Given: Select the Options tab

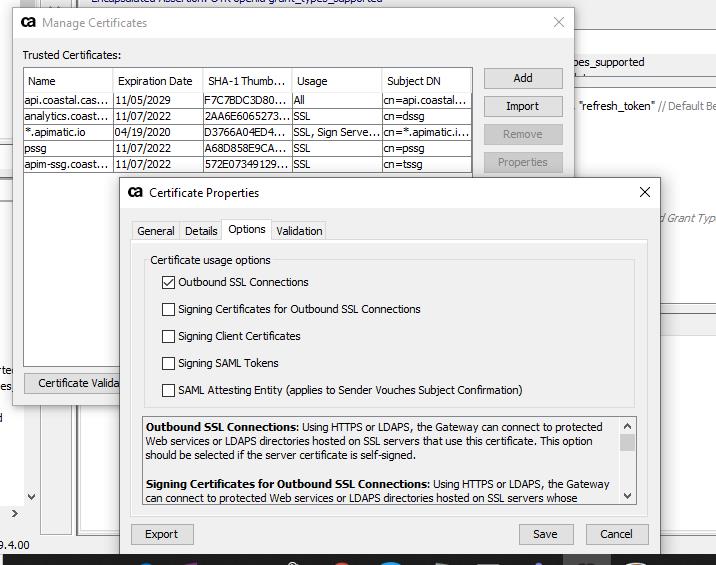Looking at the screenshot, I should click(247, 229).
